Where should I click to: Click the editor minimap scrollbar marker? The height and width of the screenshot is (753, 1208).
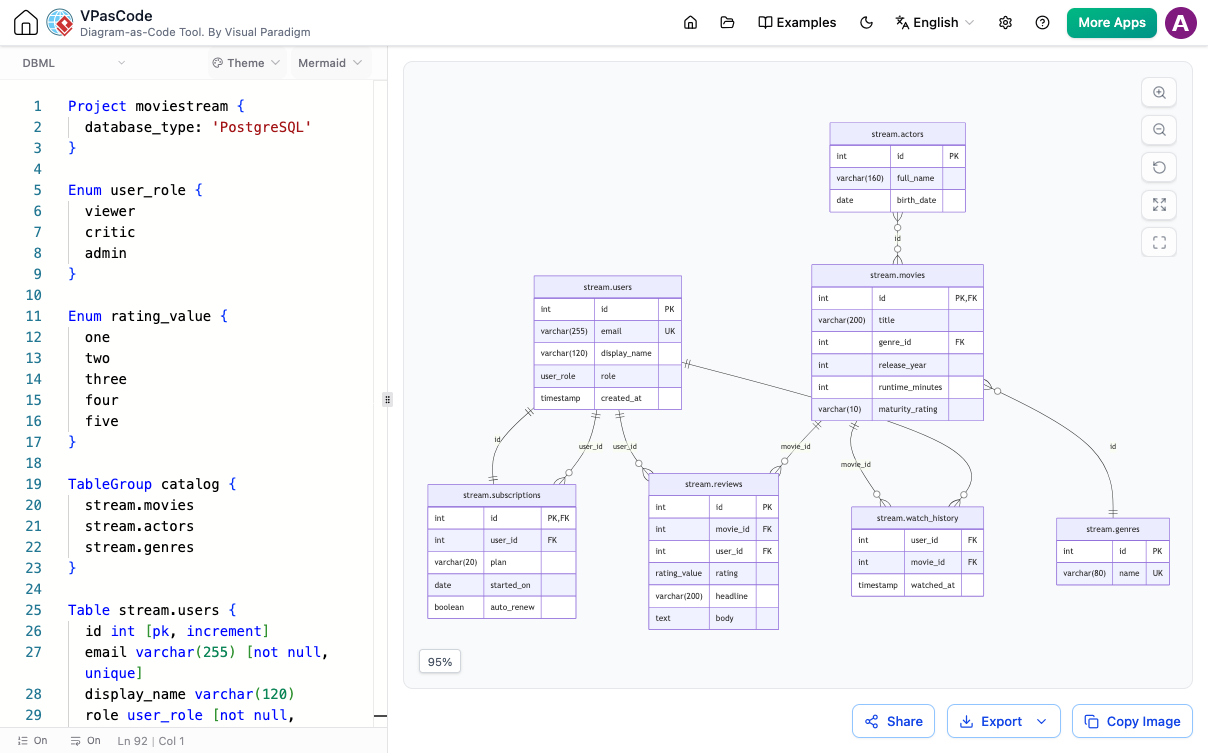pyautogui.click(x=380, y=716)
